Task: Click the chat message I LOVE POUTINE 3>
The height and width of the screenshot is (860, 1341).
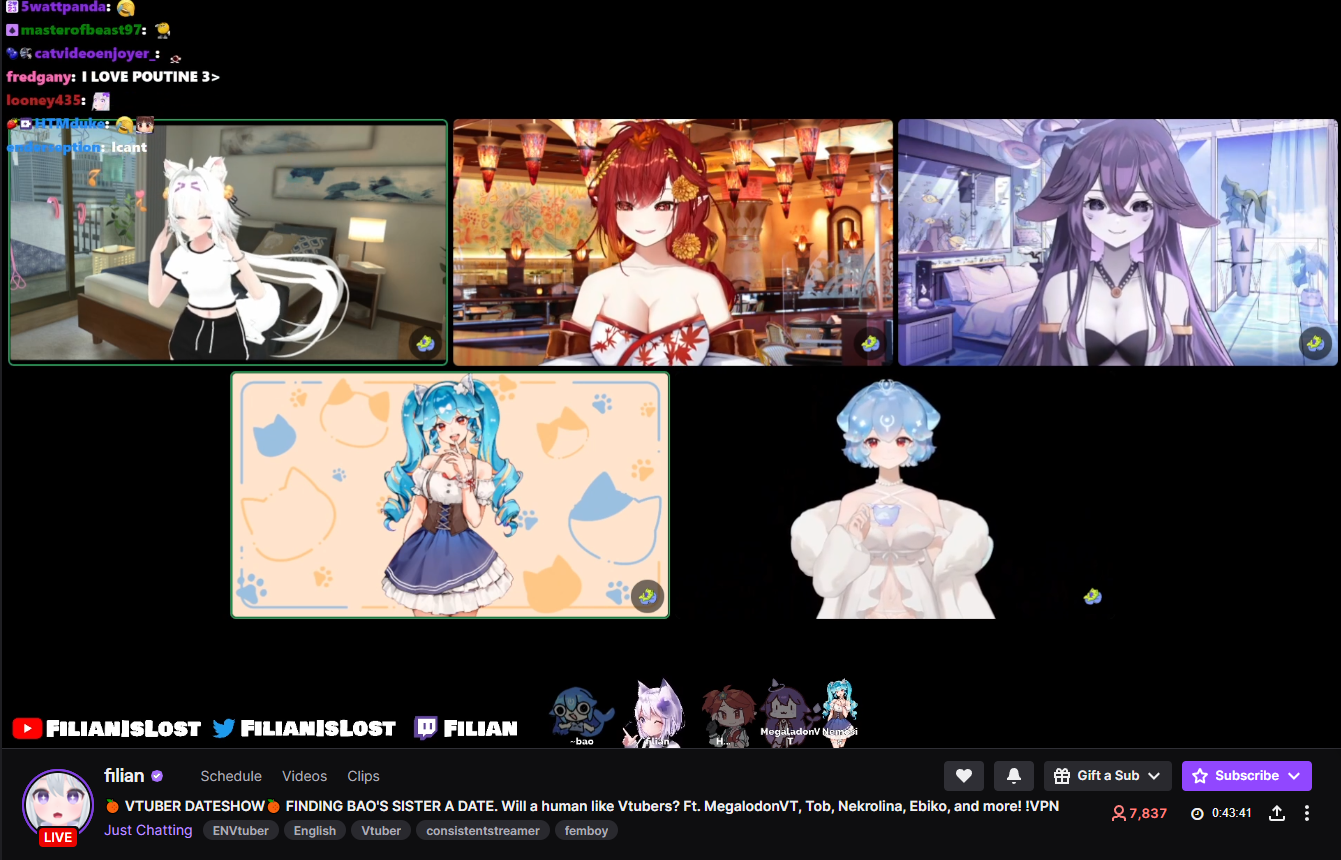Action: pos(151,77)
